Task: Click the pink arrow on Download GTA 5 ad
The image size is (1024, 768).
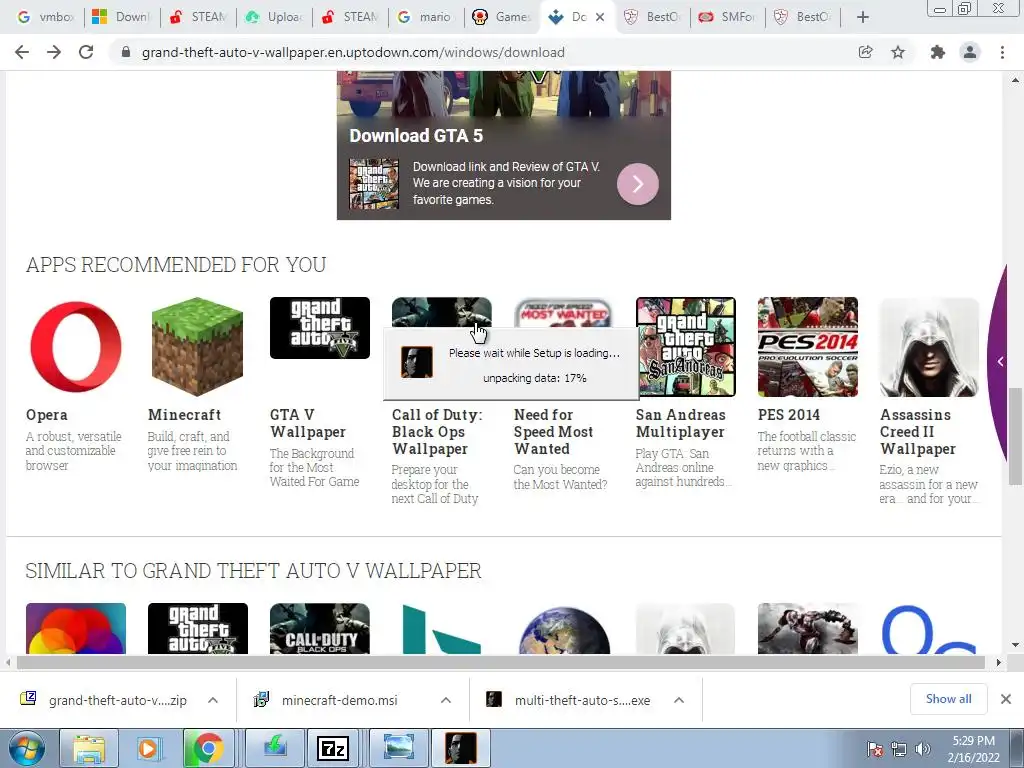Action: click(638, 184)
